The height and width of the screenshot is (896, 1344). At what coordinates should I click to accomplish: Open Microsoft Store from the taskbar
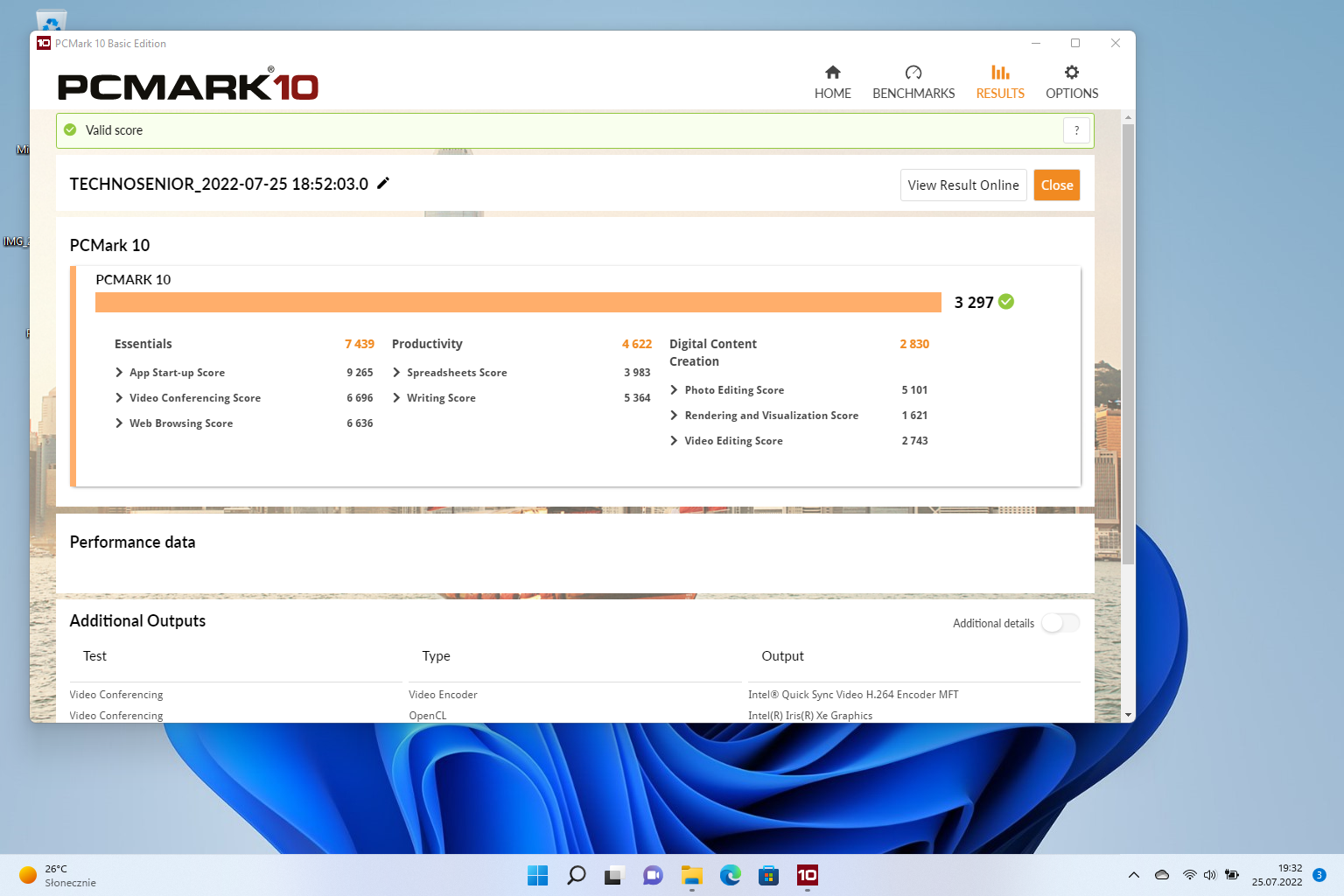(x=768, y=875)
